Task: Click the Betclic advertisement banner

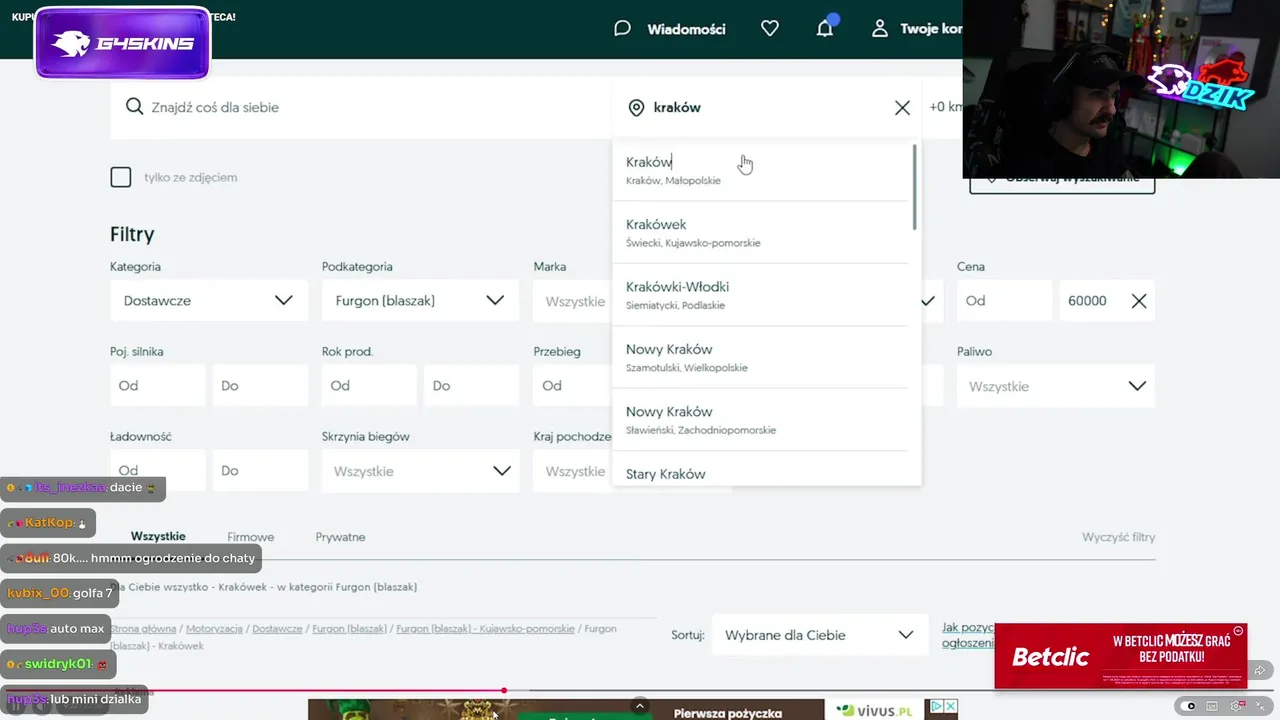Action: (x=1120, y=657)
